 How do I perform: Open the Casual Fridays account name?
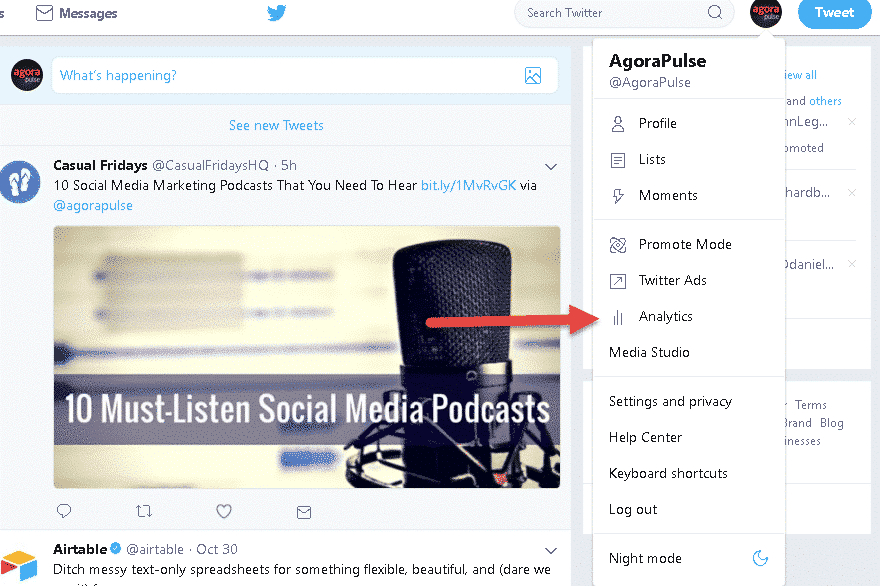click(x=100, y=165)
